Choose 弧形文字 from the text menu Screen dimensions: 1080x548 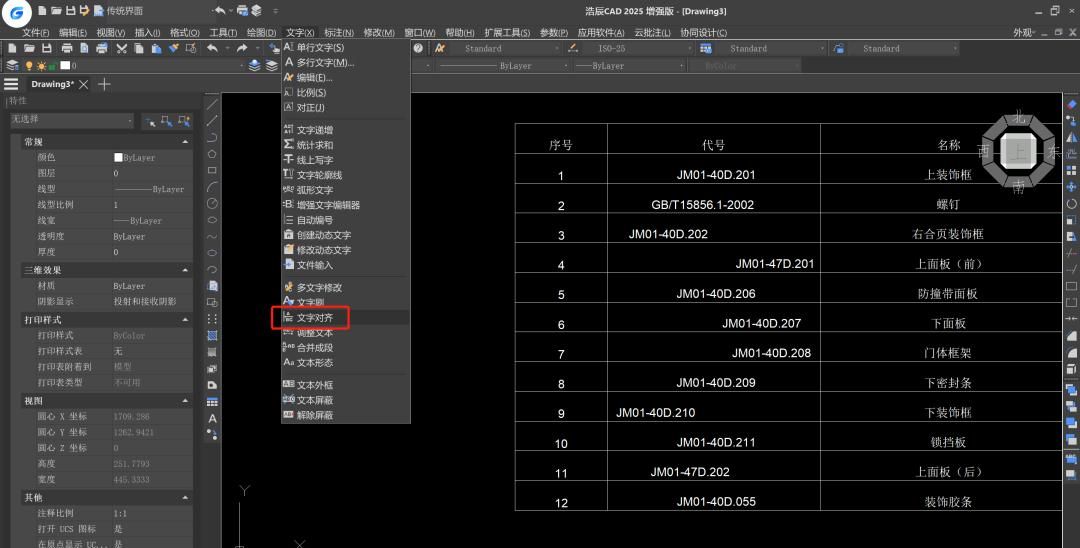(346, 190)
